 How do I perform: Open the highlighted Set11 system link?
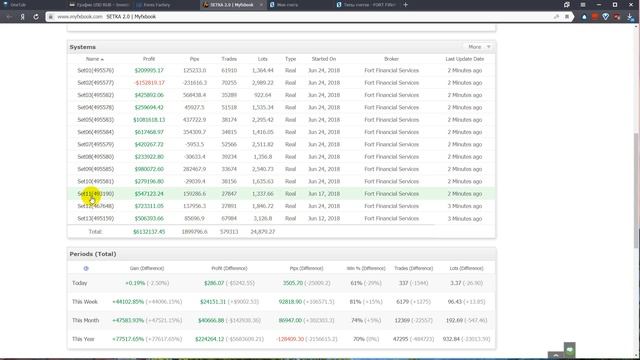tap(96, 194)
